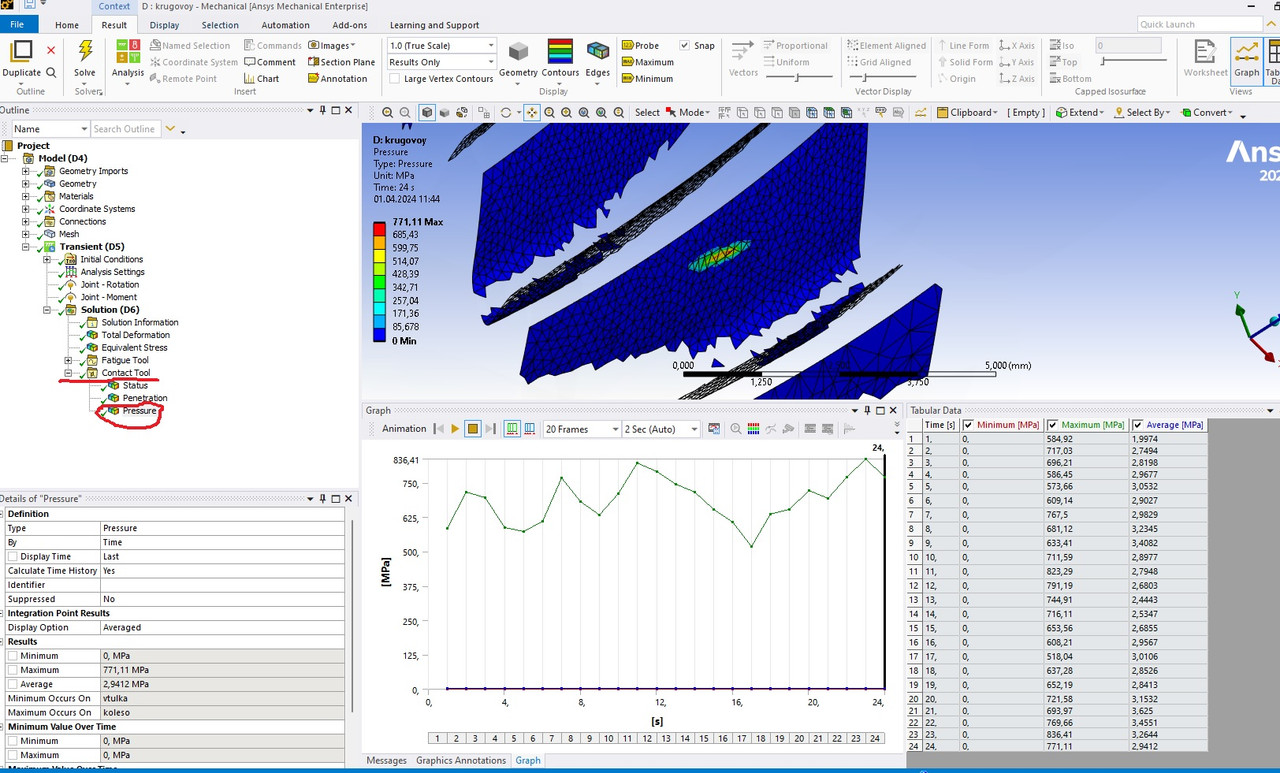The height and width of the screenshot is (773, 1280).
Task: Open the Messages tab at the bottom
Action: click(x=386, y=760)
